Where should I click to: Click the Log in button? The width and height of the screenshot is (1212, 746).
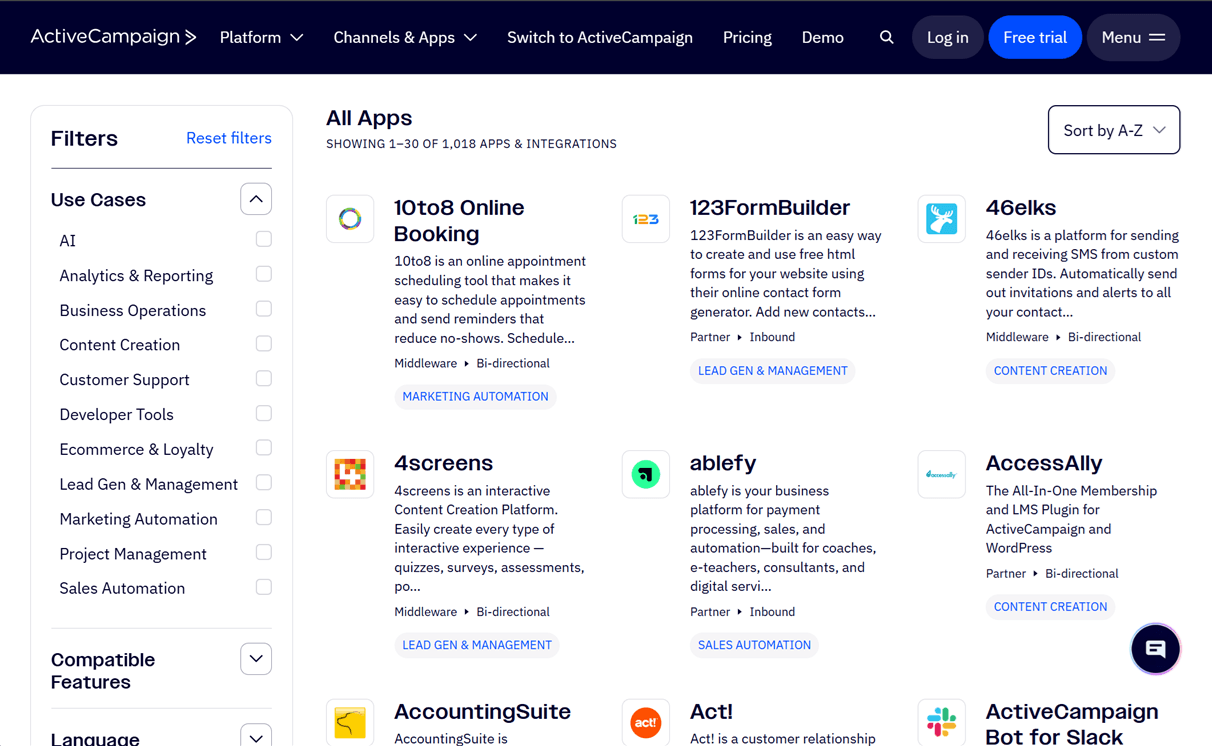pyautogui.click(x=947, y=37)
